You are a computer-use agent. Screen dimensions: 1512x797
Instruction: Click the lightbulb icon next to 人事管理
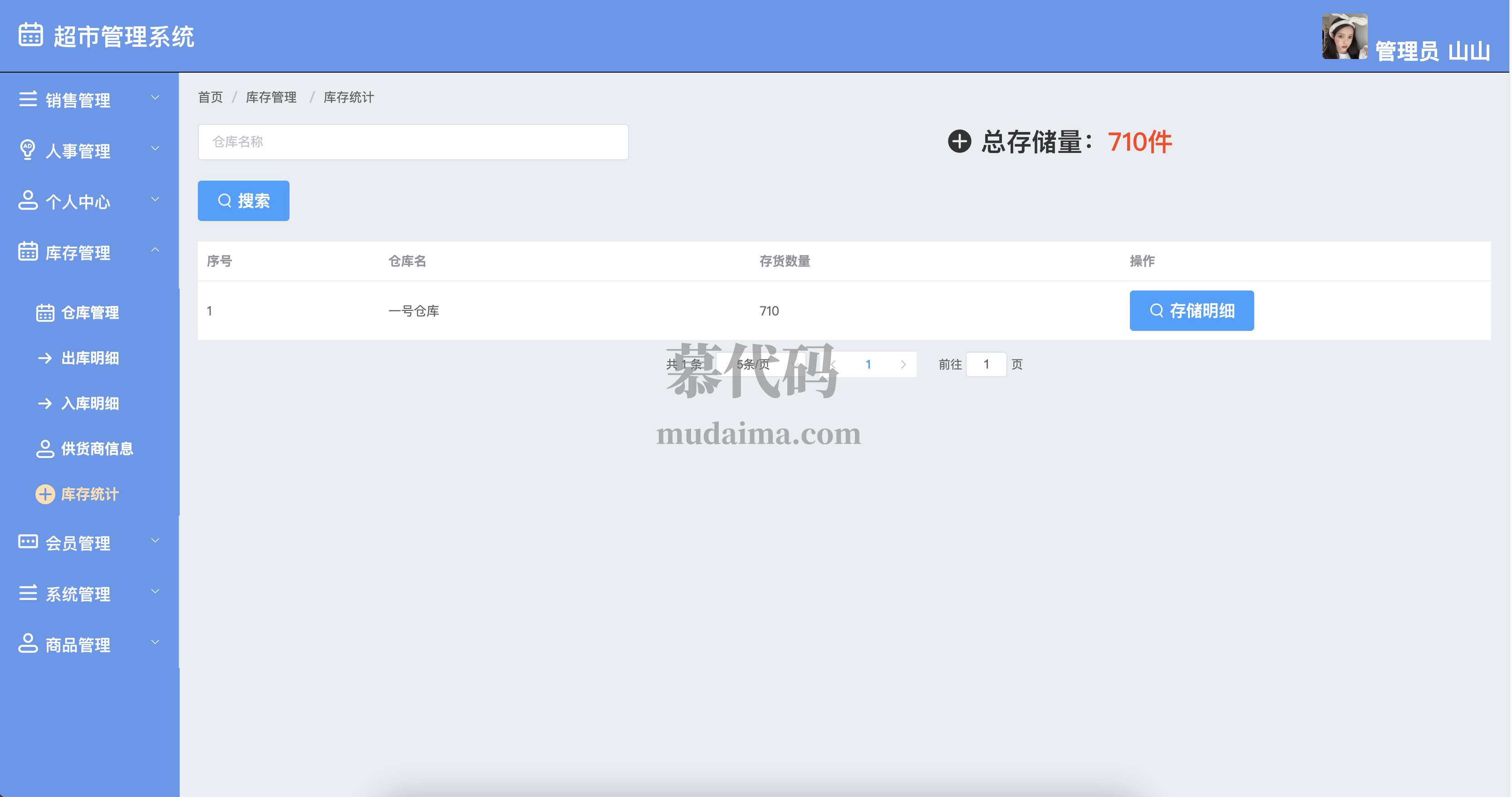click(27, 150)
